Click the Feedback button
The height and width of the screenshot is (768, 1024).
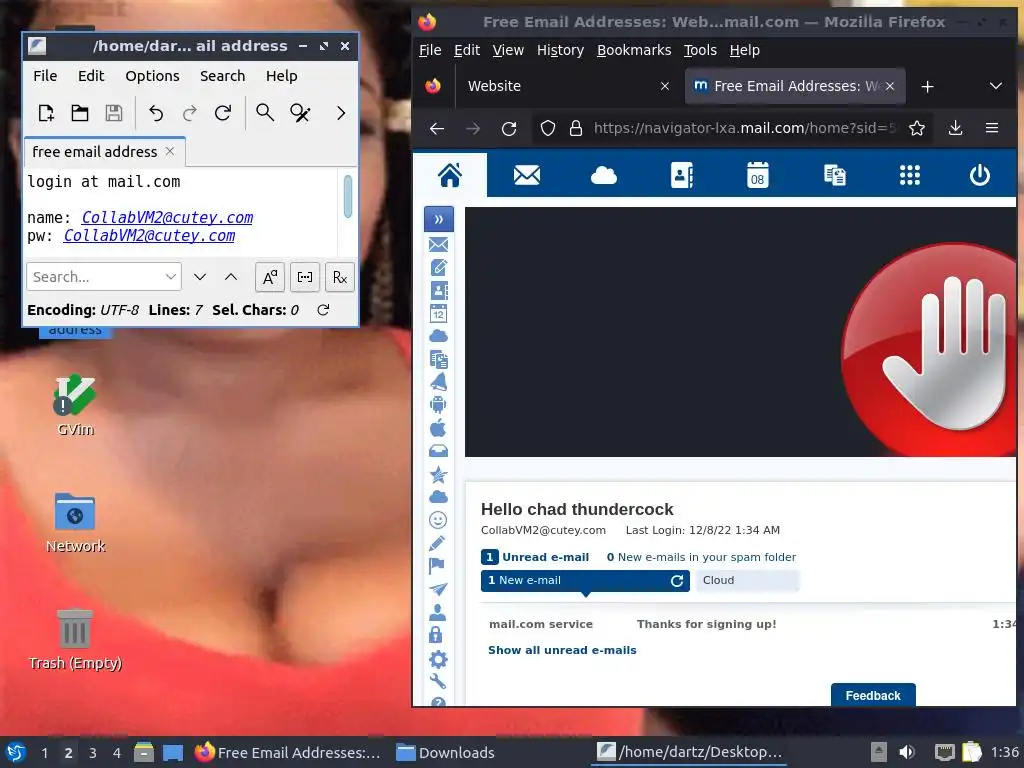coord(872,696)
